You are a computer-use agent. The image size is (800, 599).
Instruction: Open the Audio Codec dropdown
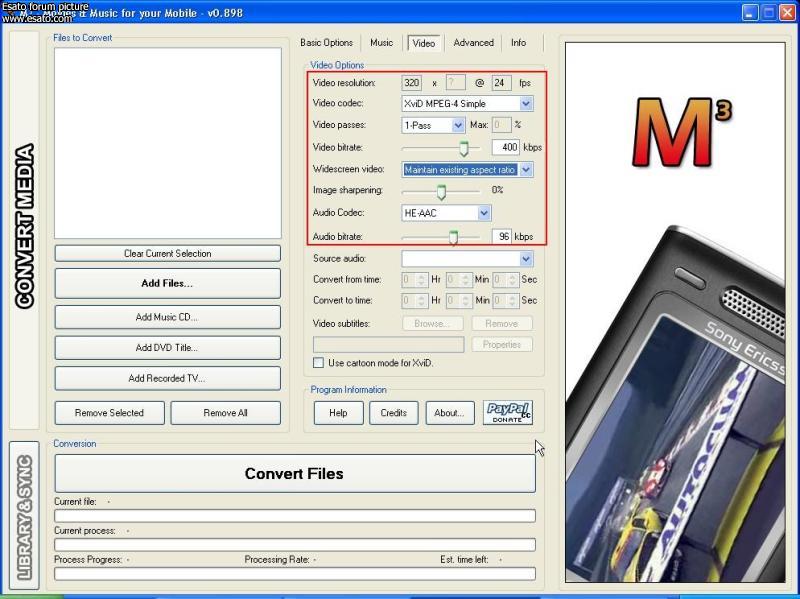[x=484, y=213]
